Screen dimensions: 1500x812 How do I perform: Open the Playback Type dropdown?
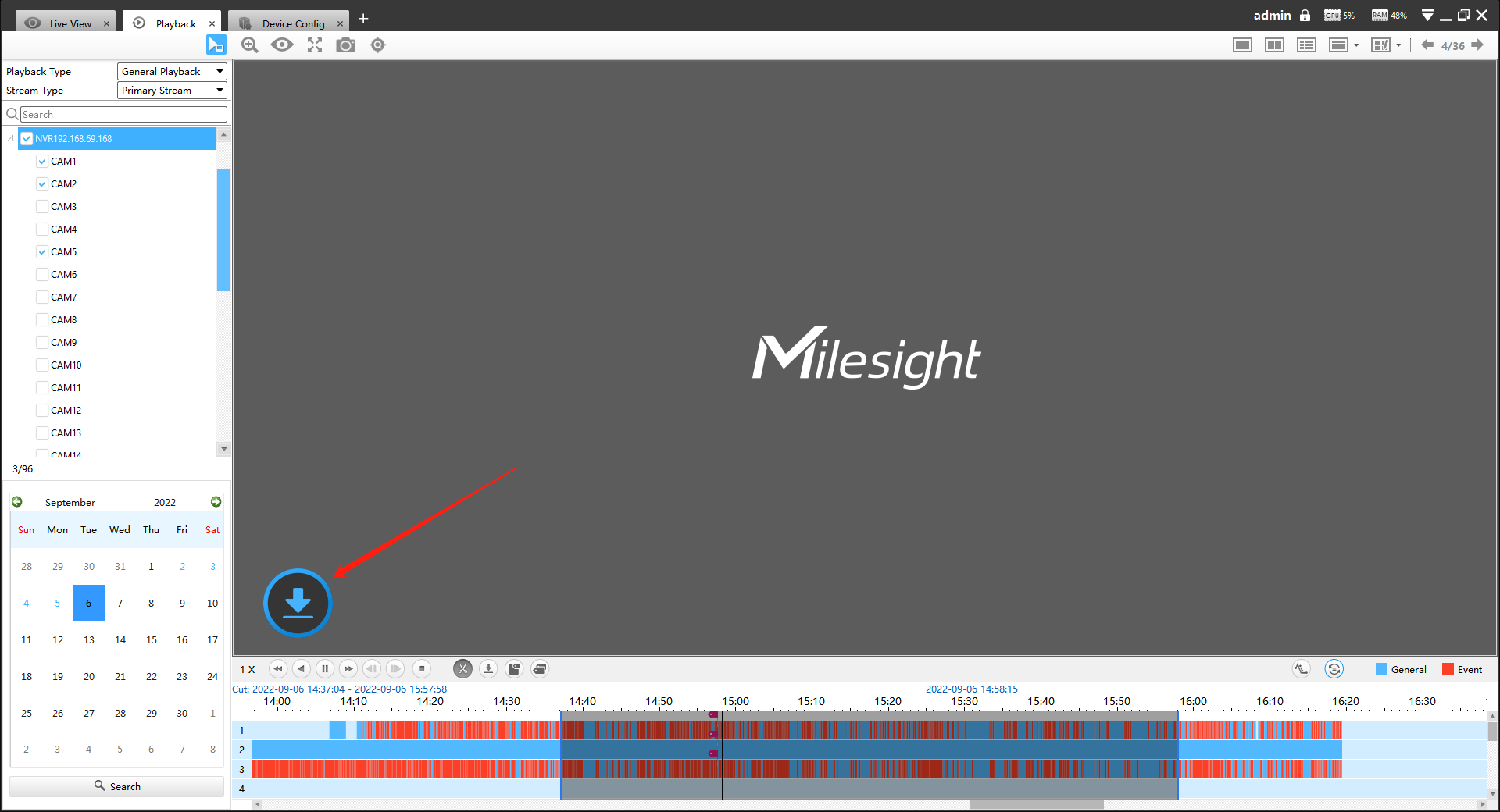tap(172, 71)
